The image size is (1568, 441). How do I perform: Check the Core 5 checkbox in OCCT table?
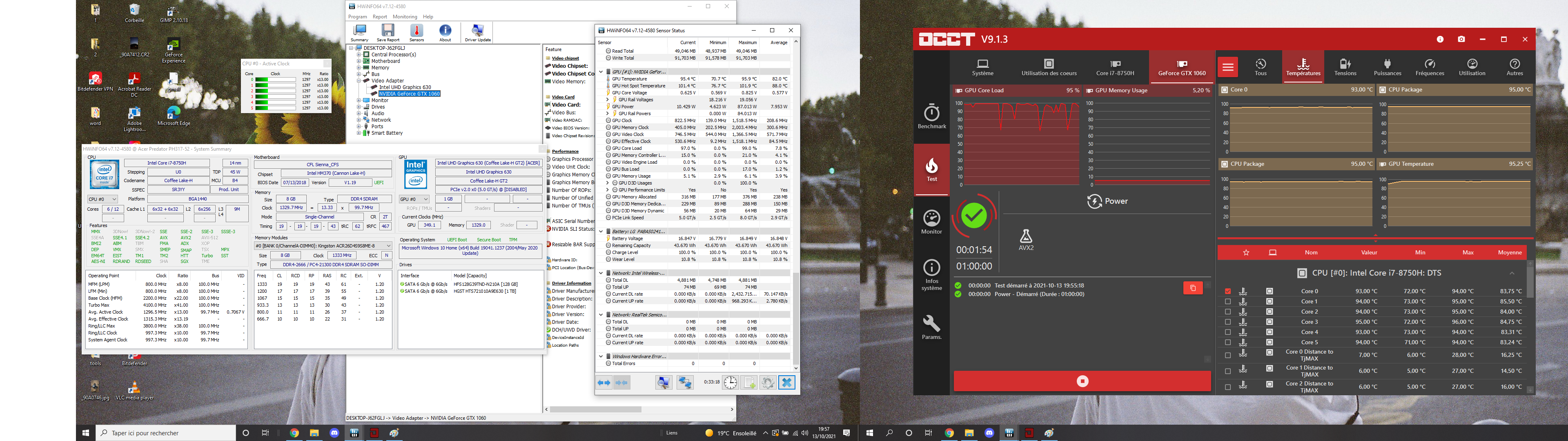tap(1228, 342)
